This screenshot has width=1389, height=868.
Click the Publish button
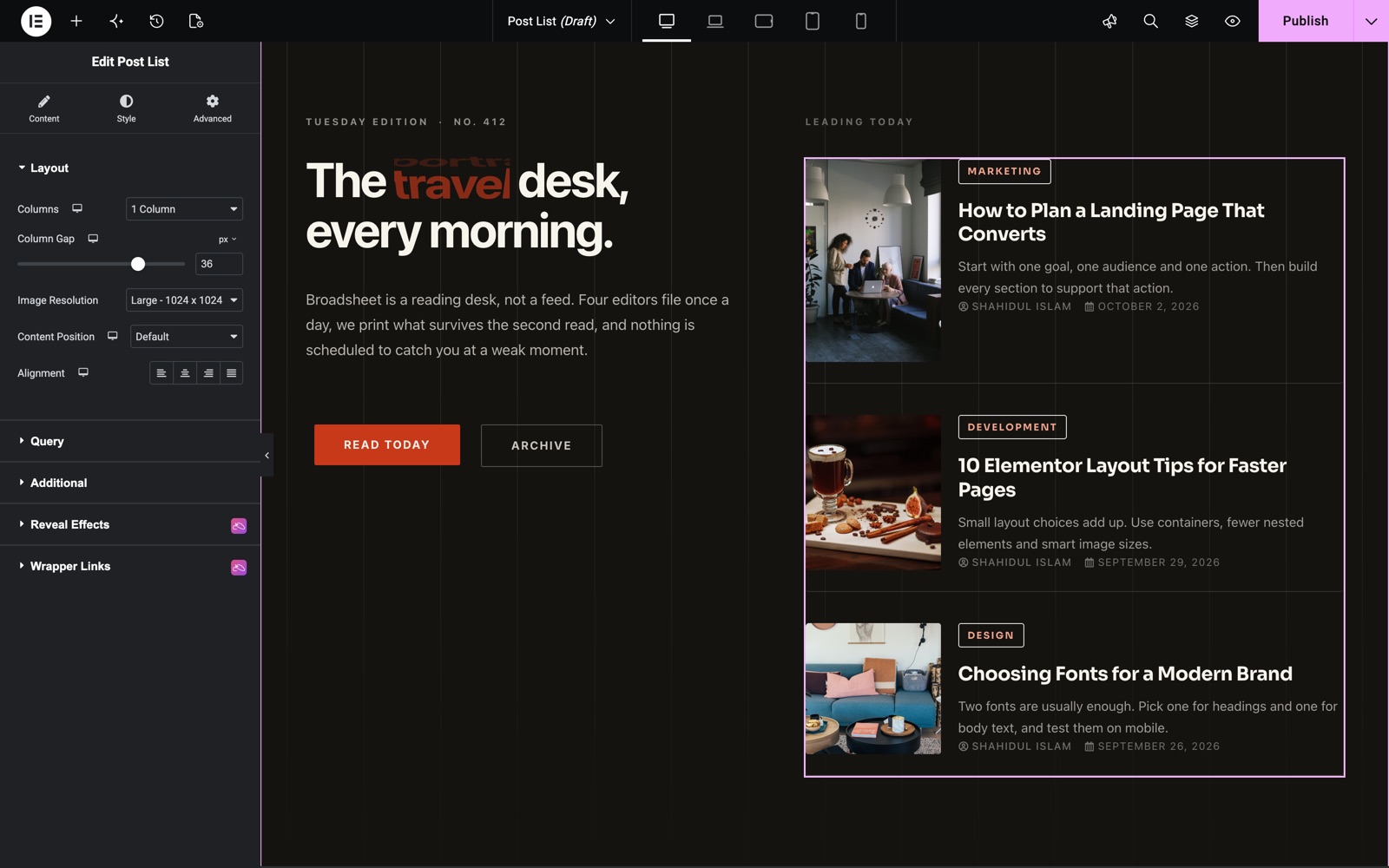pos(1306,21)
